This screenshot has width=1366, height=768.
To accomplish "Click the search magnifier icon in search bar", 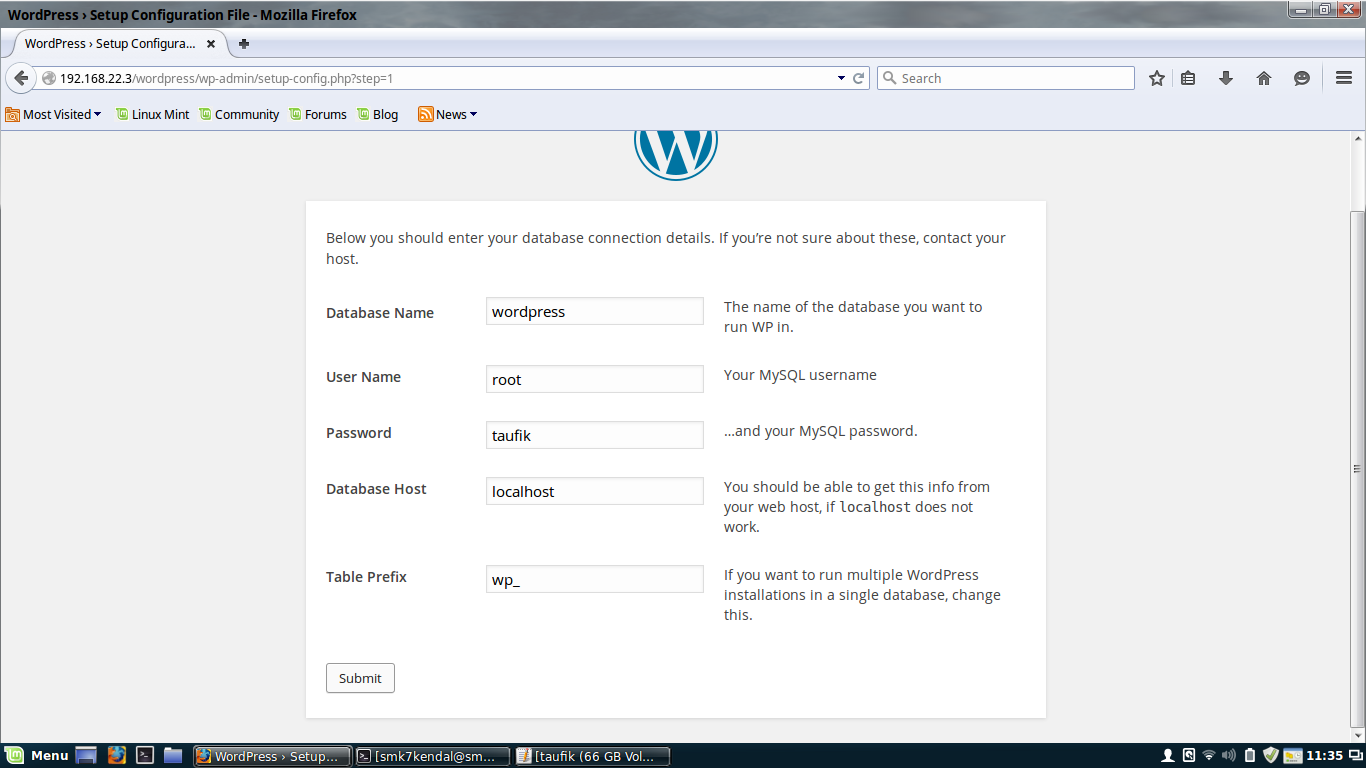I will click(888, 78).
